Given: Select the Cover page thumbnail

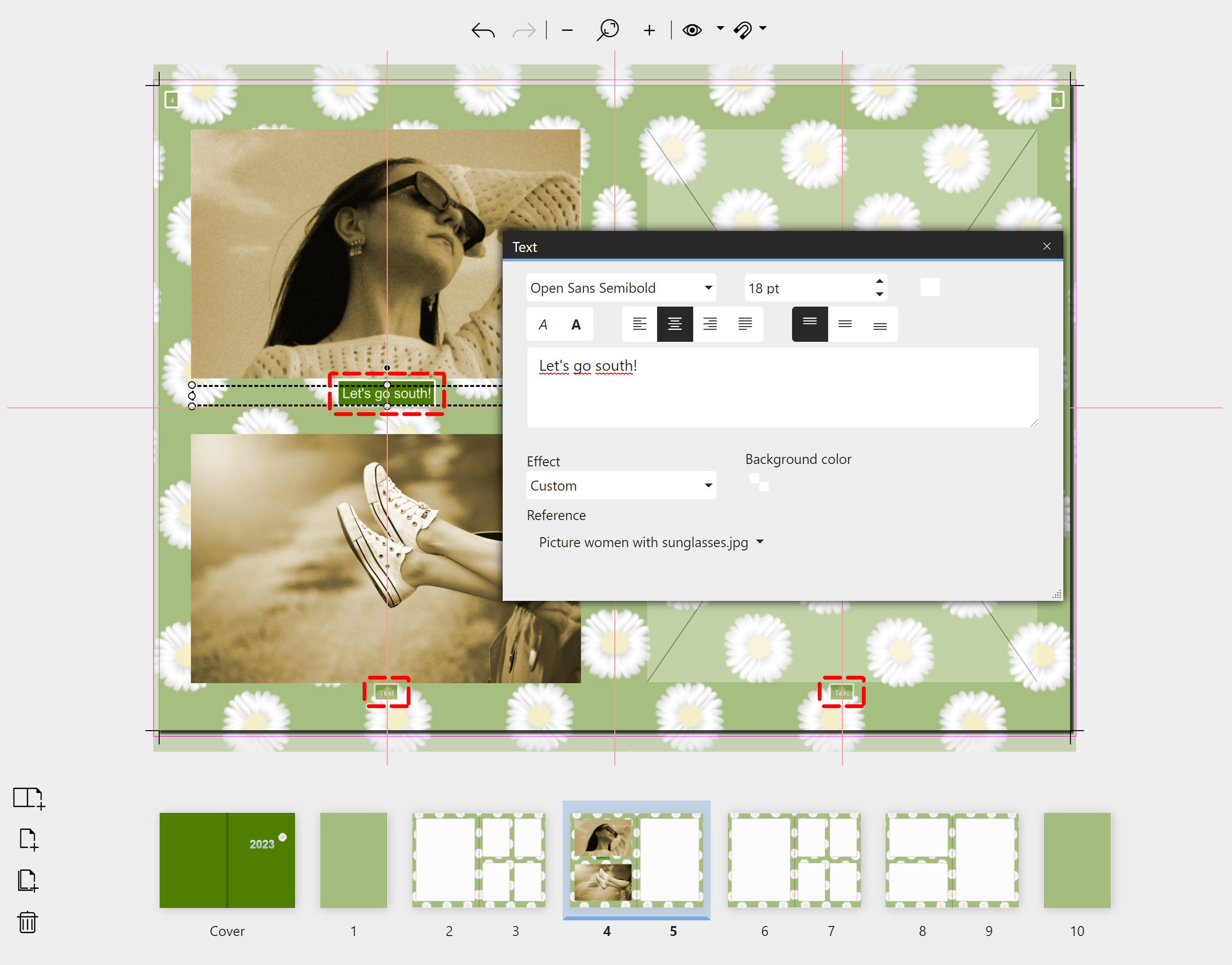Looking at the screenshot, I should [227, 860].
